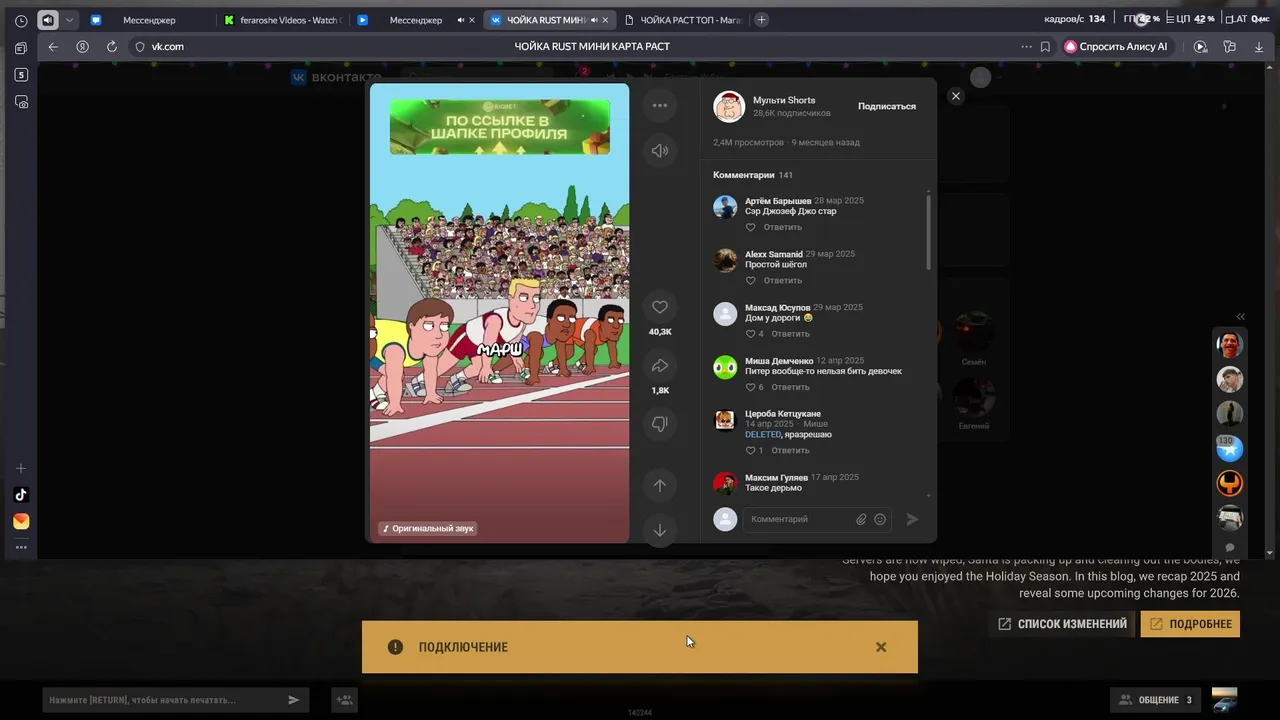Close the VK clip viewer popup
Image resolution: width=1280 pixels, height=720 pixels.
[956, 96]
